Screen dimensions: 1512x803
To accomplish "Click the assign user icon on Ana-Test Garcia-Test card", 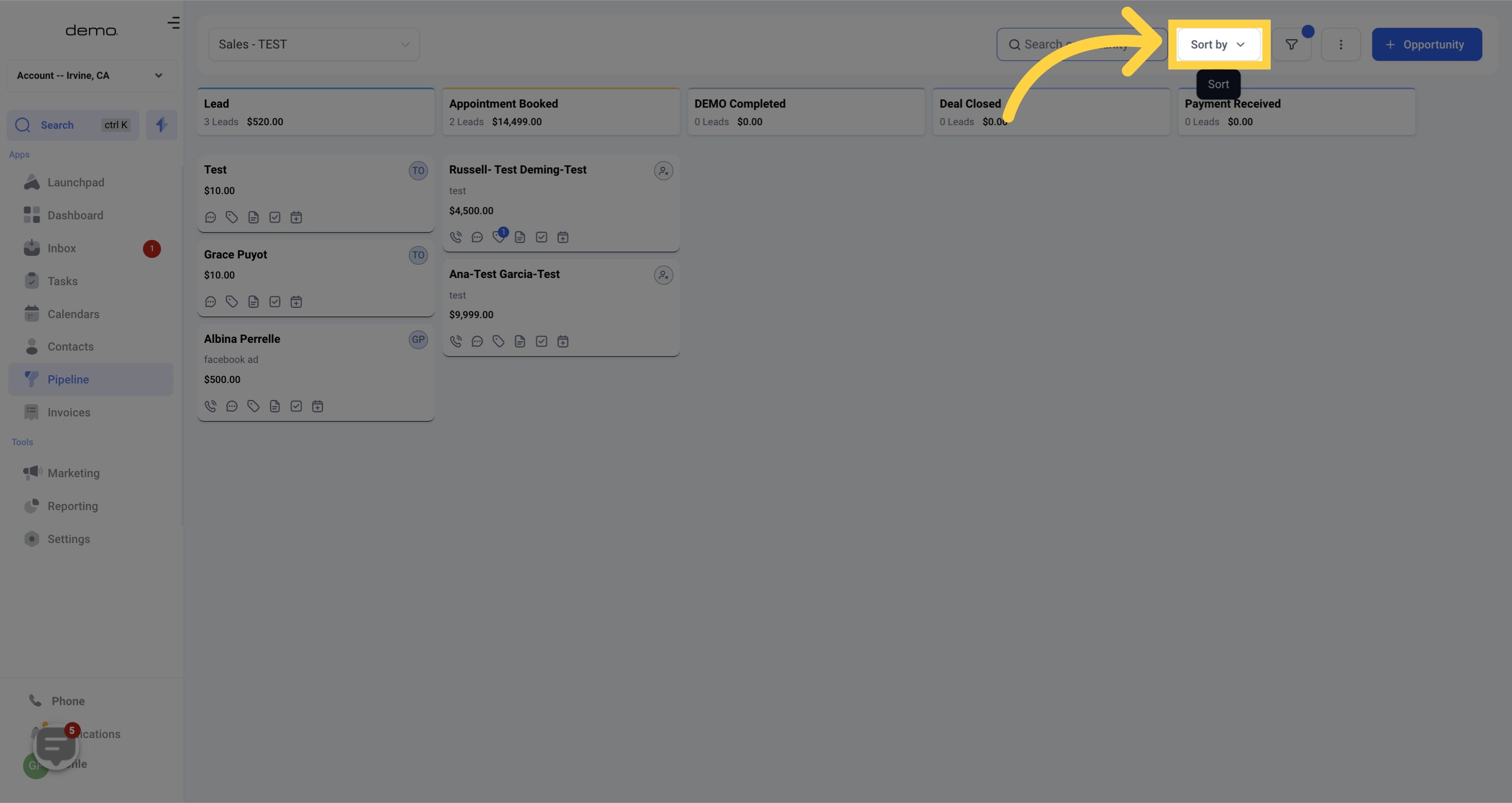I will tap(663, 274).
